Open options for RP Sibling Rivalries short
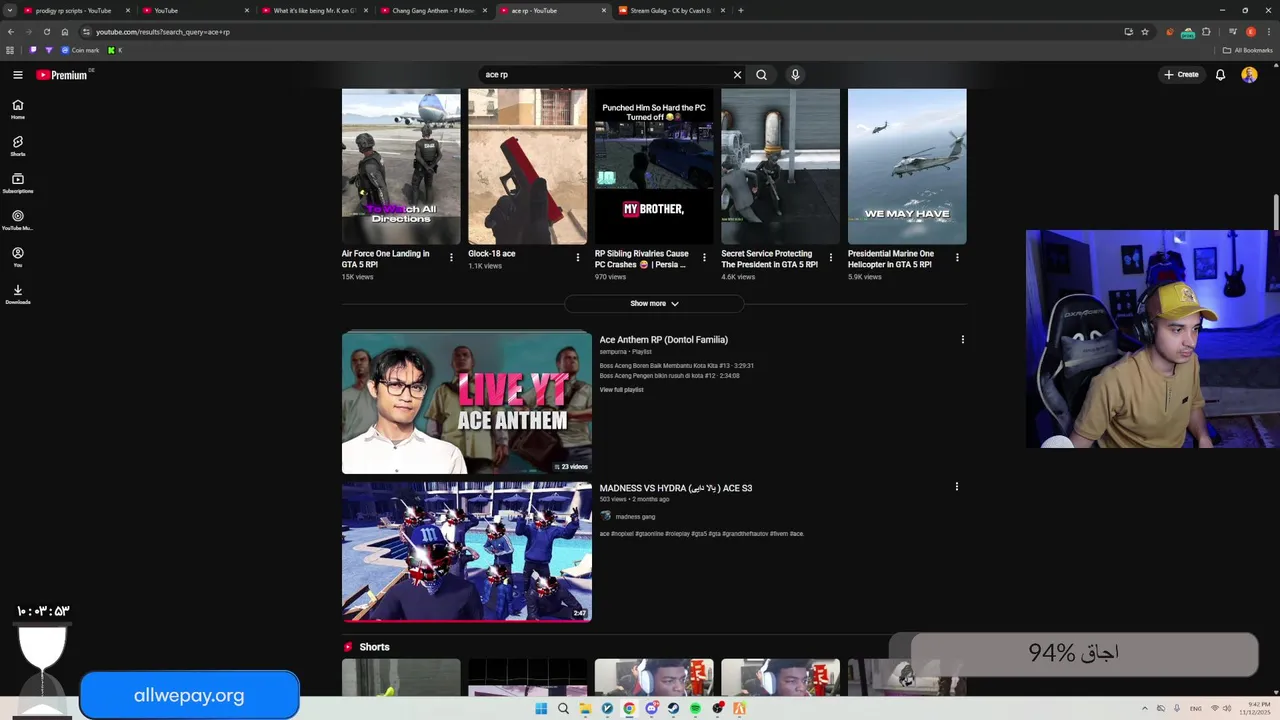The height and width of the screenshot is (720, 1280). point(704,257)
